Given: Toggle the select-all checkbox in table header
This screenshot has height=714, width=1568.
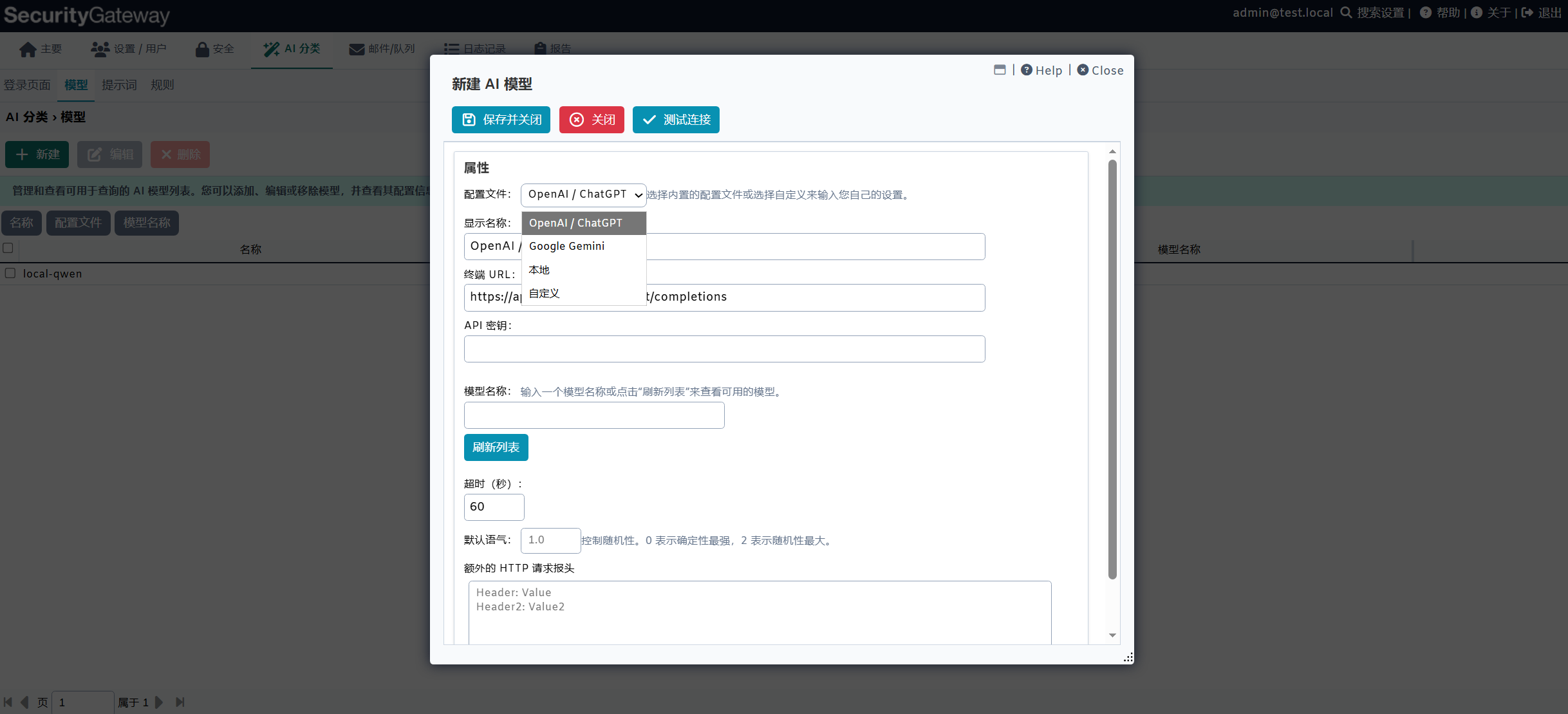Looking at the screenshot, I should pyautogui.click(x=8, y=248).
